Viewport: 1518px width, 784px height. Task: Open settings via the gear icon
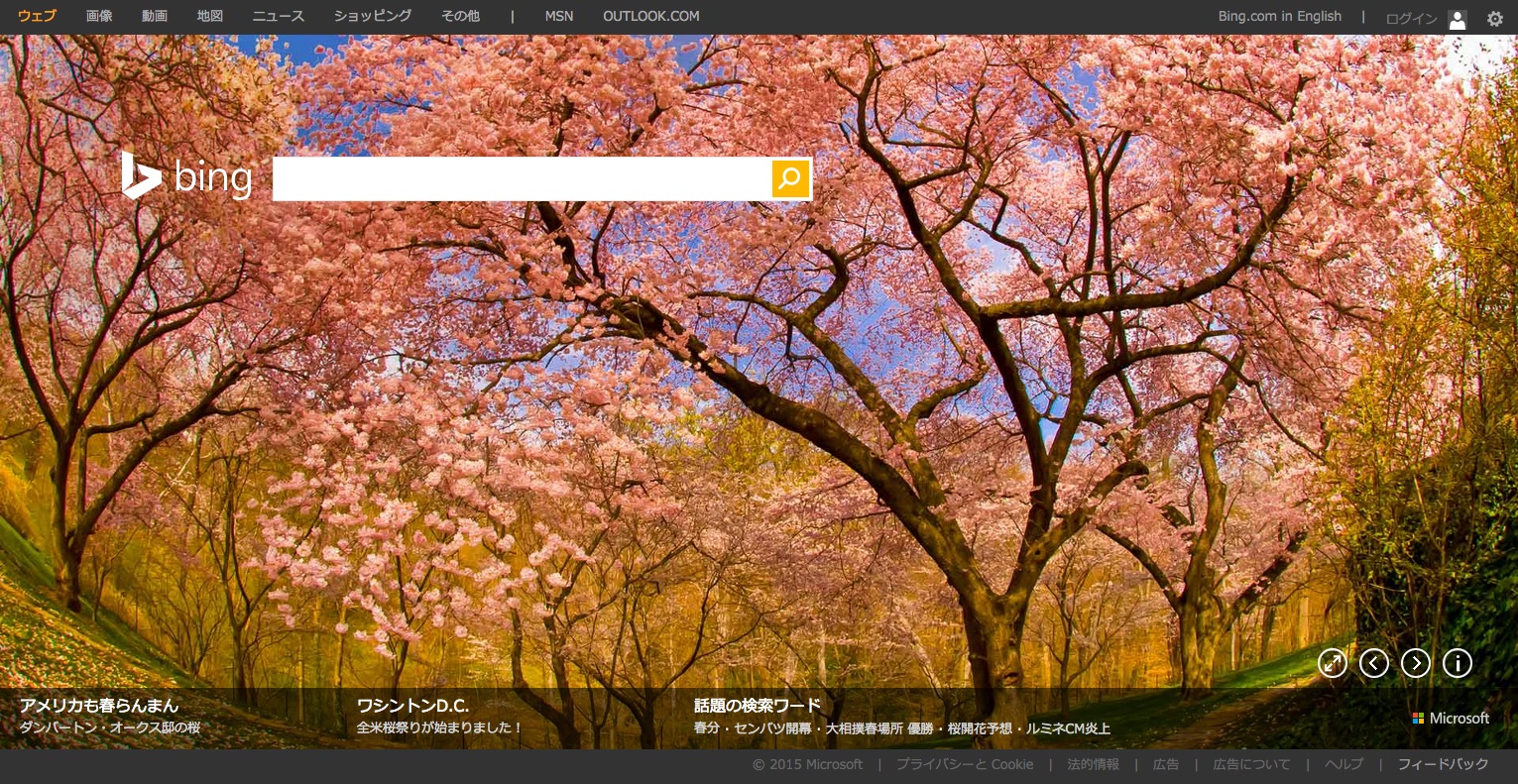[1494, 18]
